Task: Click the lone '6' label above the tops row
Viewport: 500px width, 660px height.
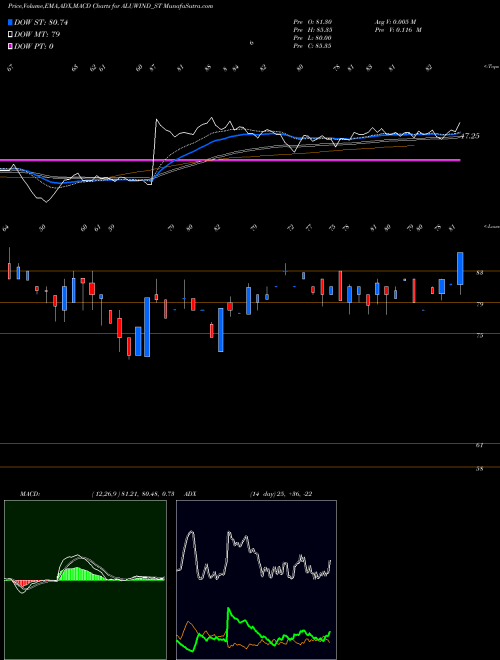Action: tap(251, 43)
